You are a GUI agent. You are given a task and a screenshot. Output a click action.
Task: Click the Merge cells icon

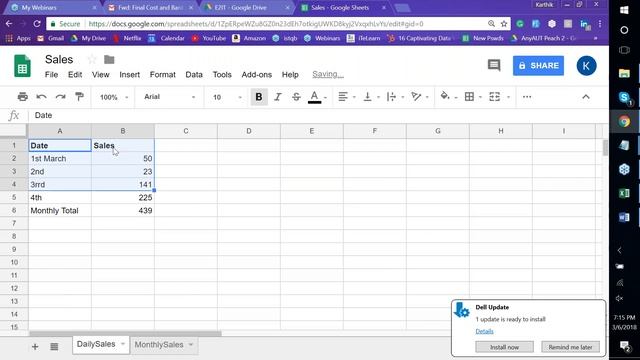click(494, 97)
